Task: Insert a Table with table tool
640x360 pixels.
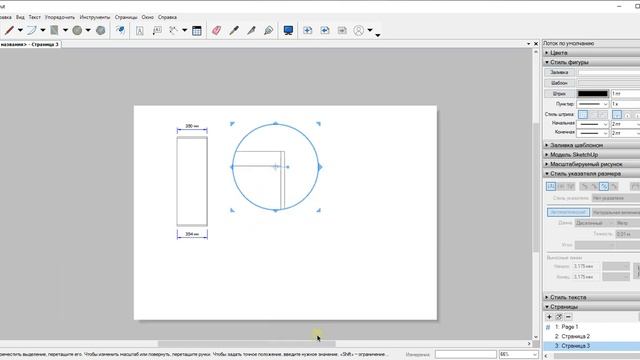Action: [197, 31]
